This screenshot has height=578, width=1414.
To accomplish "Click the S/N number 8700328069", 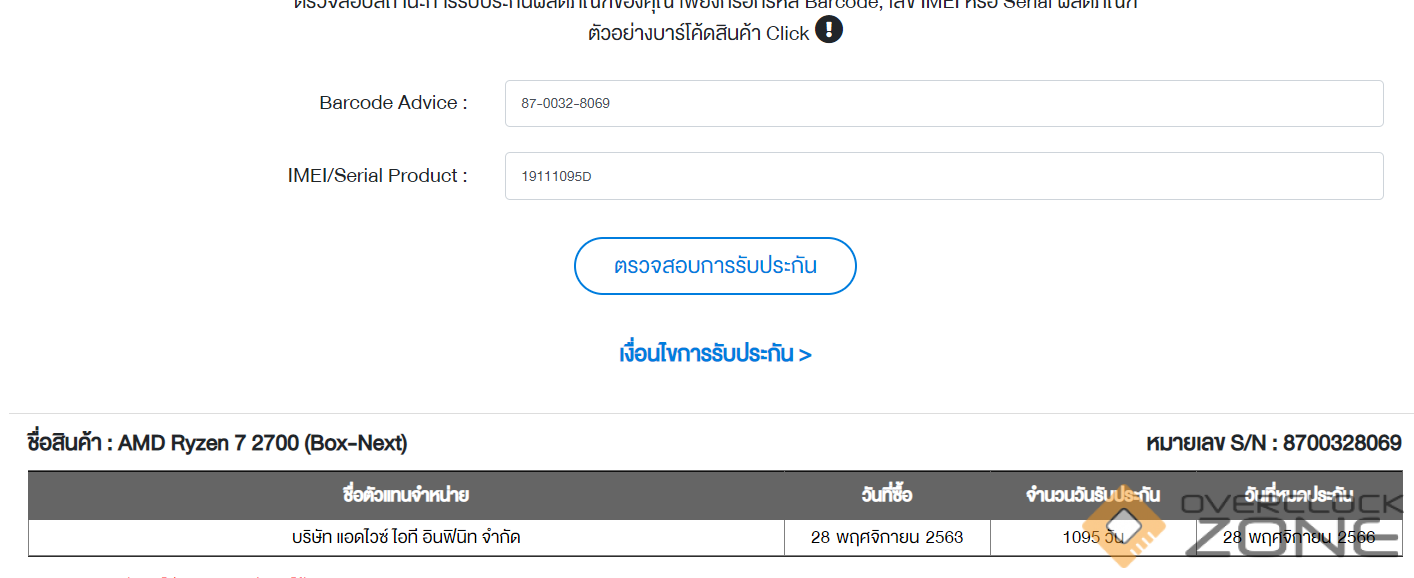I will pyautogui.click(x=1341, y=443).
